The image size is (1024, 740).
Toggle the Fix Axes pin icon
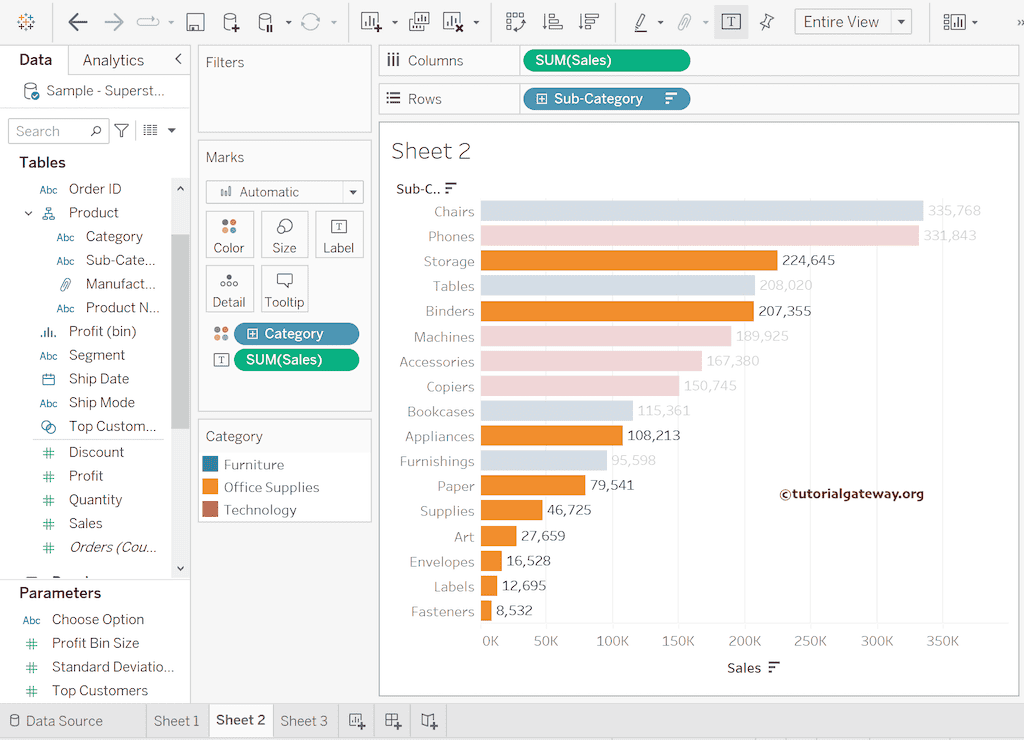click(766, 22)
